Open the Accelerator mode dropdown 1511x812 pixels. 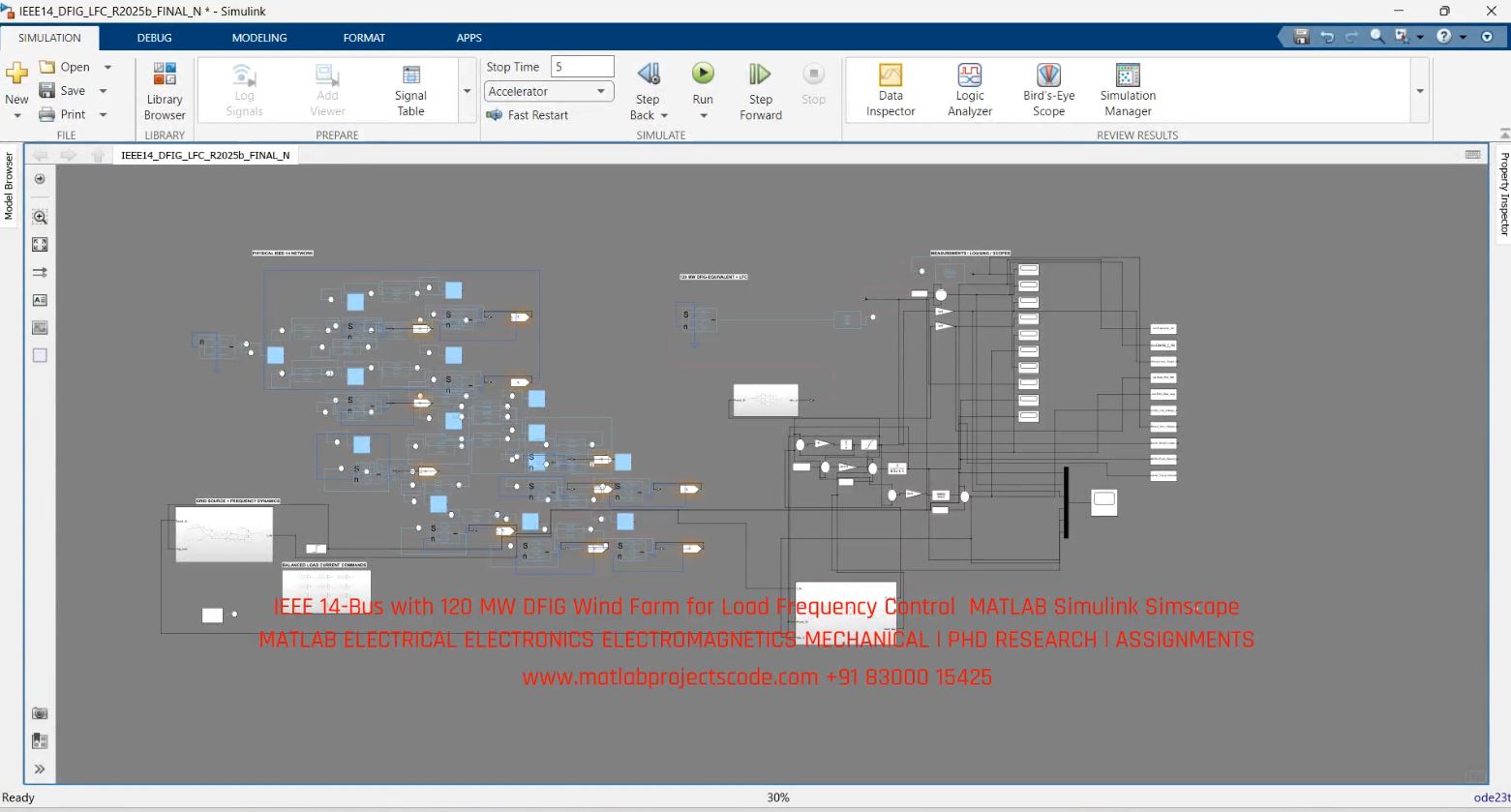pyautogui.click(x=549, y=91)
